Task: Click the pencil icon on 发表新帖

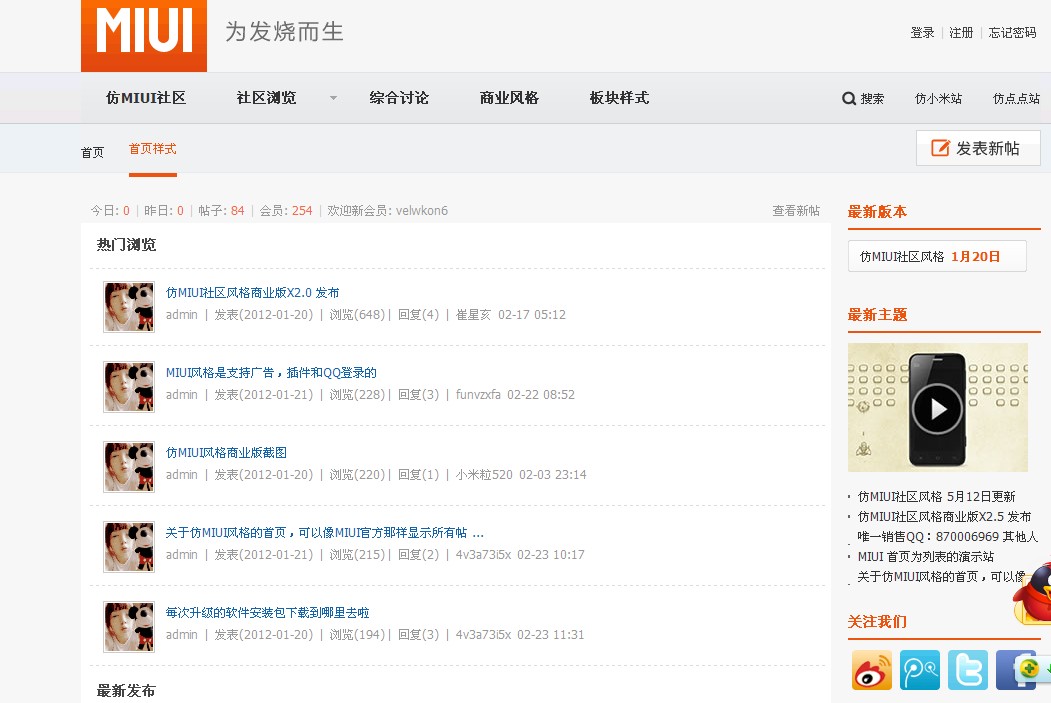Action: 940,147
